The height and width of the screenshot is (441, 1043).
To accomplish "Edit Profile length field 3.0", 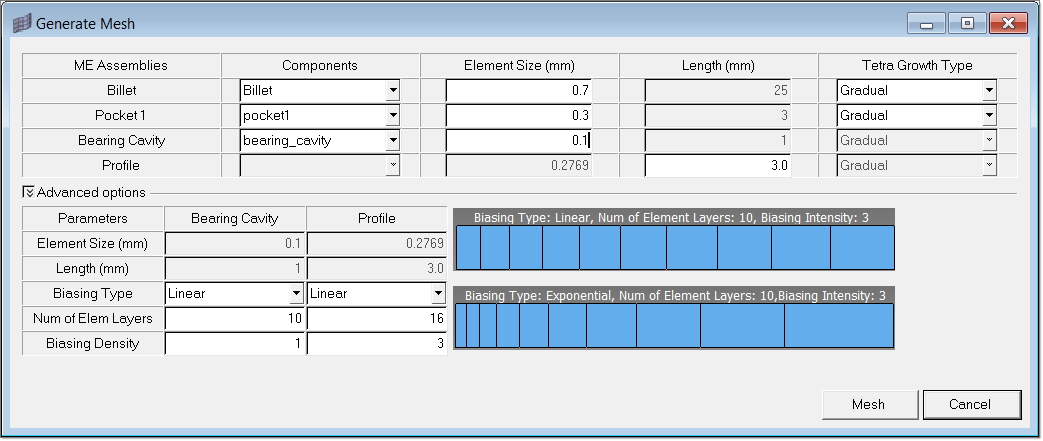I will [x=718, y=166].
